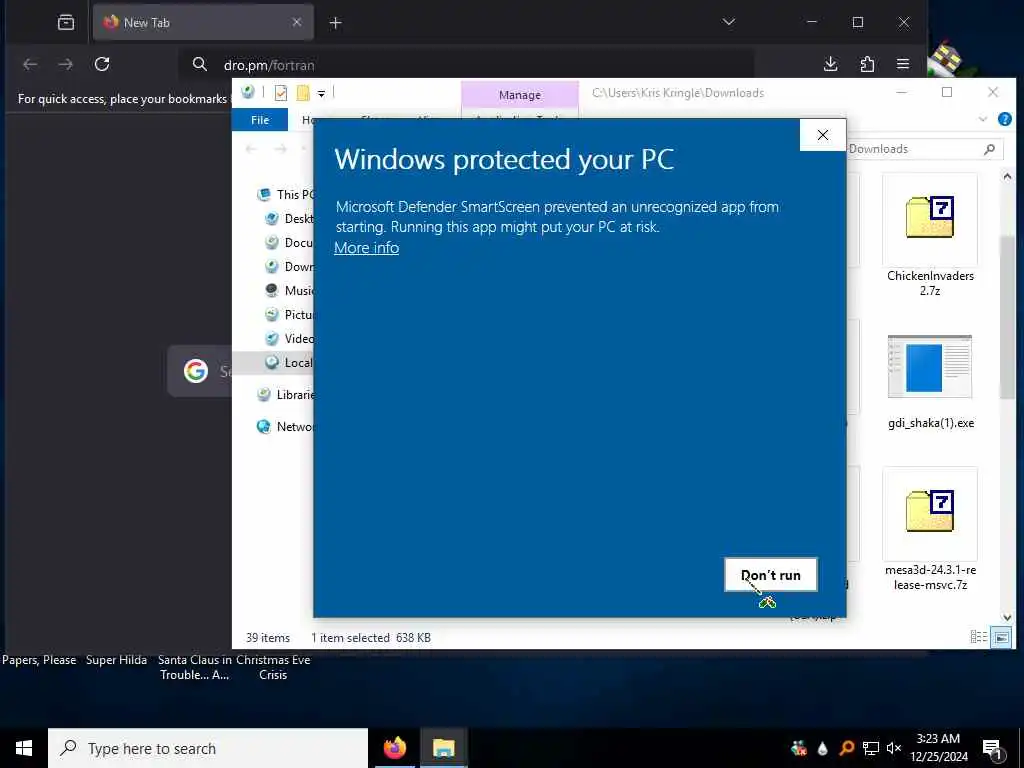The width and height of the screenshot is (1024, 768).
Task: Select gdi_shaka(1).exe file
Action: pyautogui.click(x=930, y=382)
